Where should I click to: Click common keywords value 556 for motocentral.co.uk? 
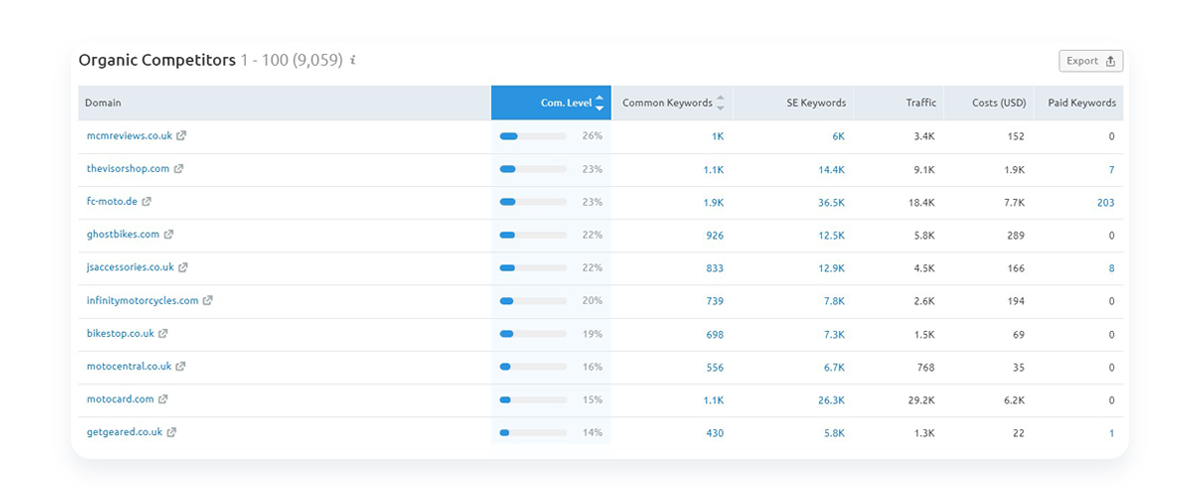coord(714,366)
